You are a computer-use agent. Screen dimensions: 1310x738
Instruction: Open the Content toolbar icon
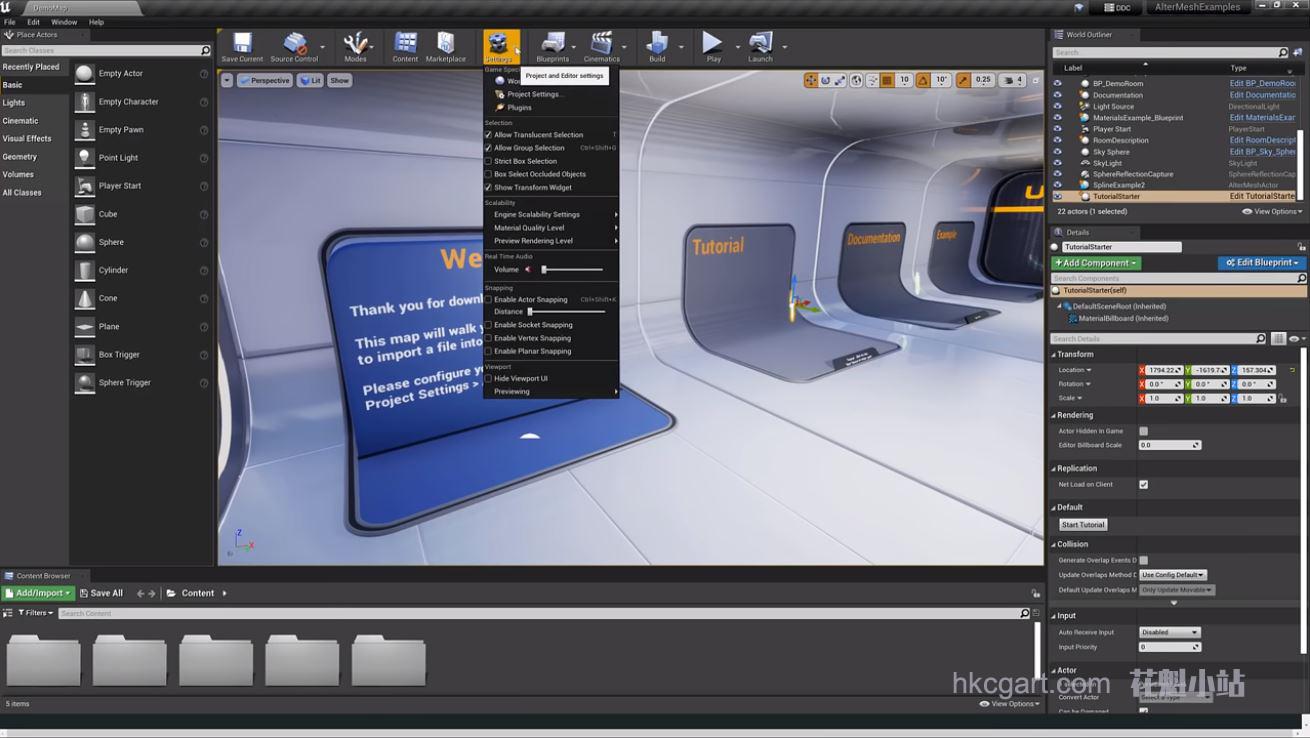[405, 46]
